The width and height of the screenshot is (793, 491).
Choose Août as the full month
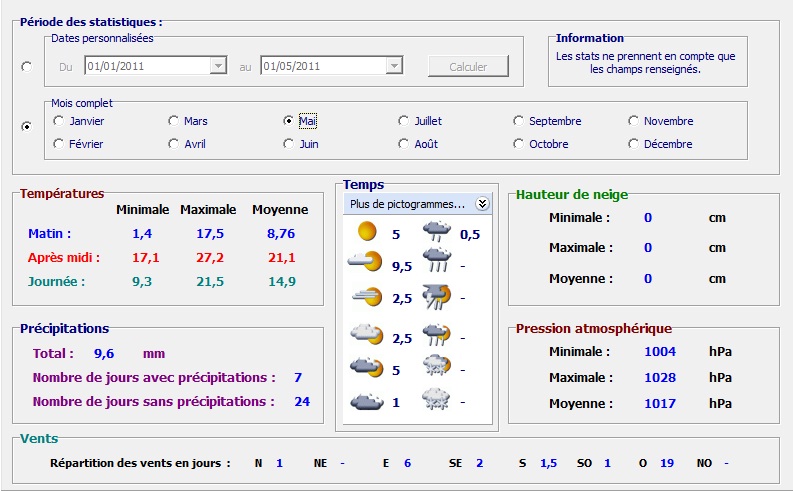tap(404, 144)
